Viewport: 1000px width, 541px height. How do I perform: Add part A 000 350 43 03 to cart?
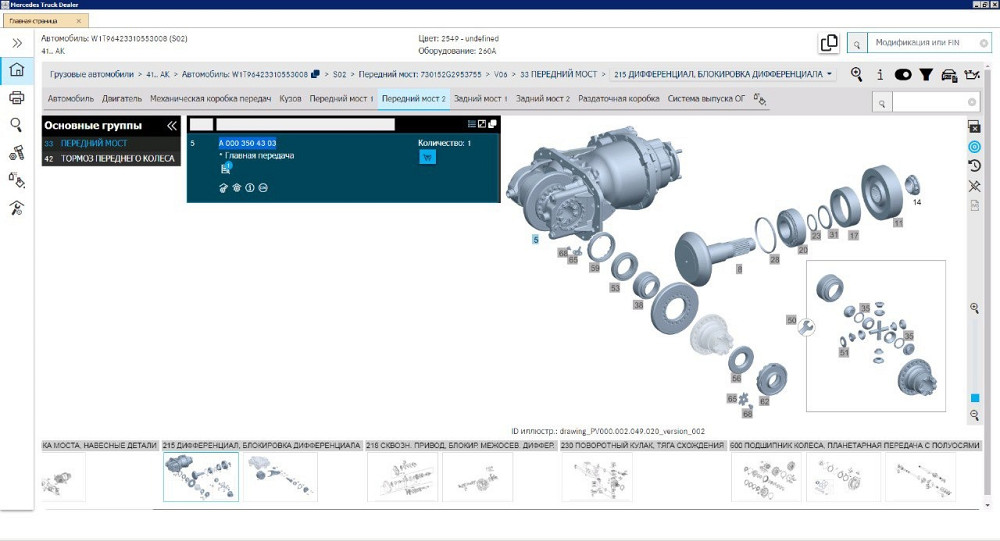pyautogui.click(x=427, y=157)
